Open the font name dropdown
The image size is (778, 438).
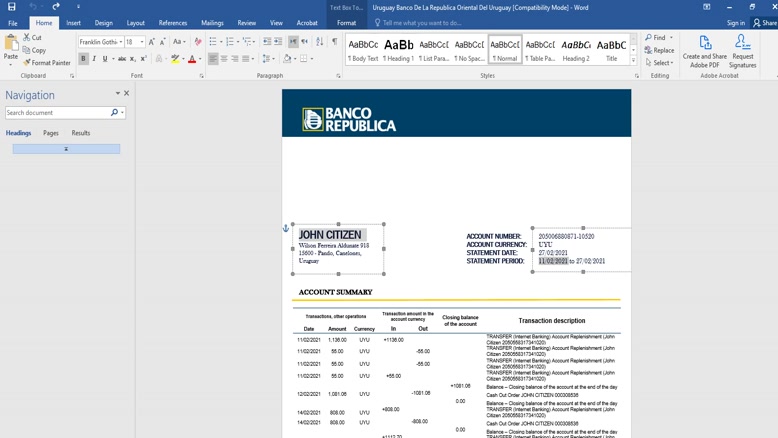coord(120,42)
